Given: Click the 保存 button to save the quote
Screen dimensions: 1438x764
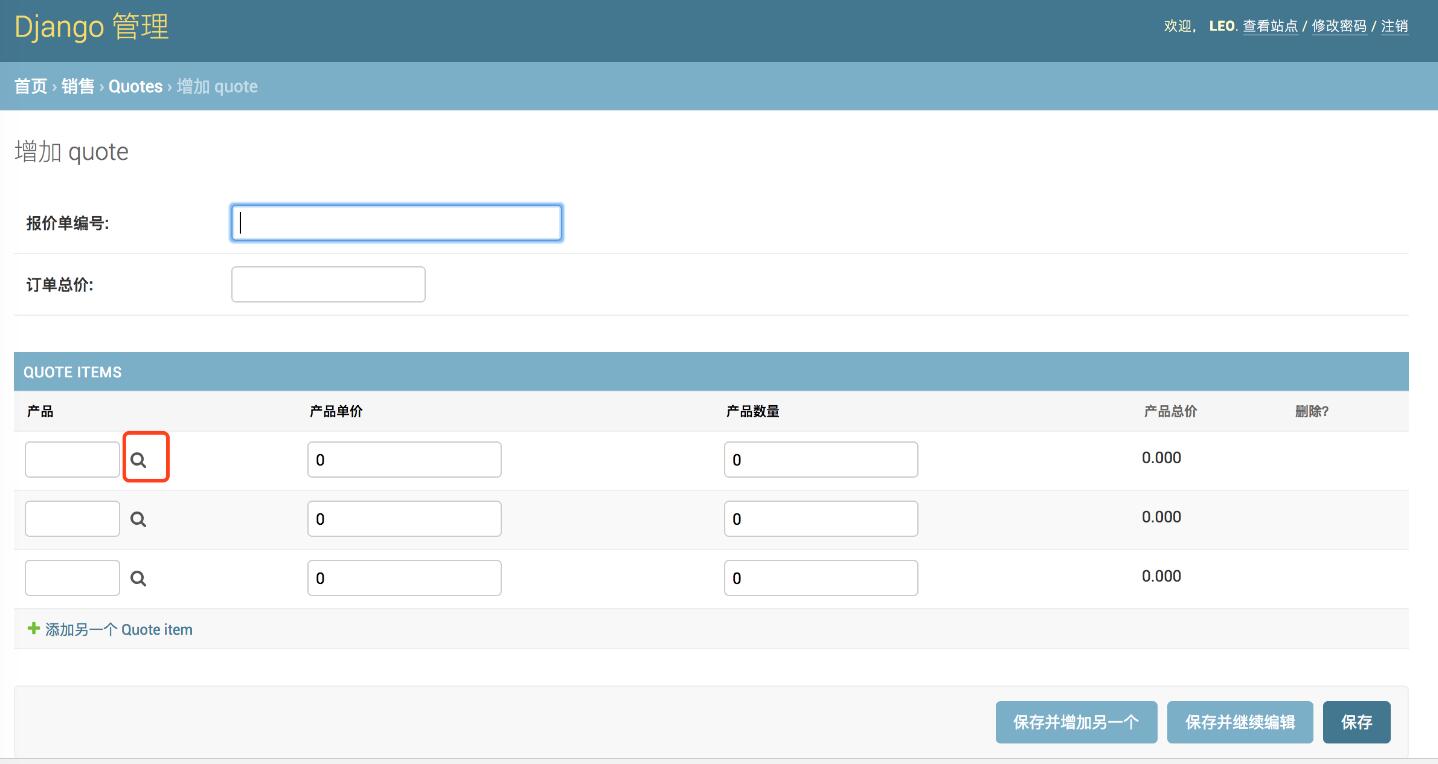Looking at the screenshot, I should [1357, 722].
